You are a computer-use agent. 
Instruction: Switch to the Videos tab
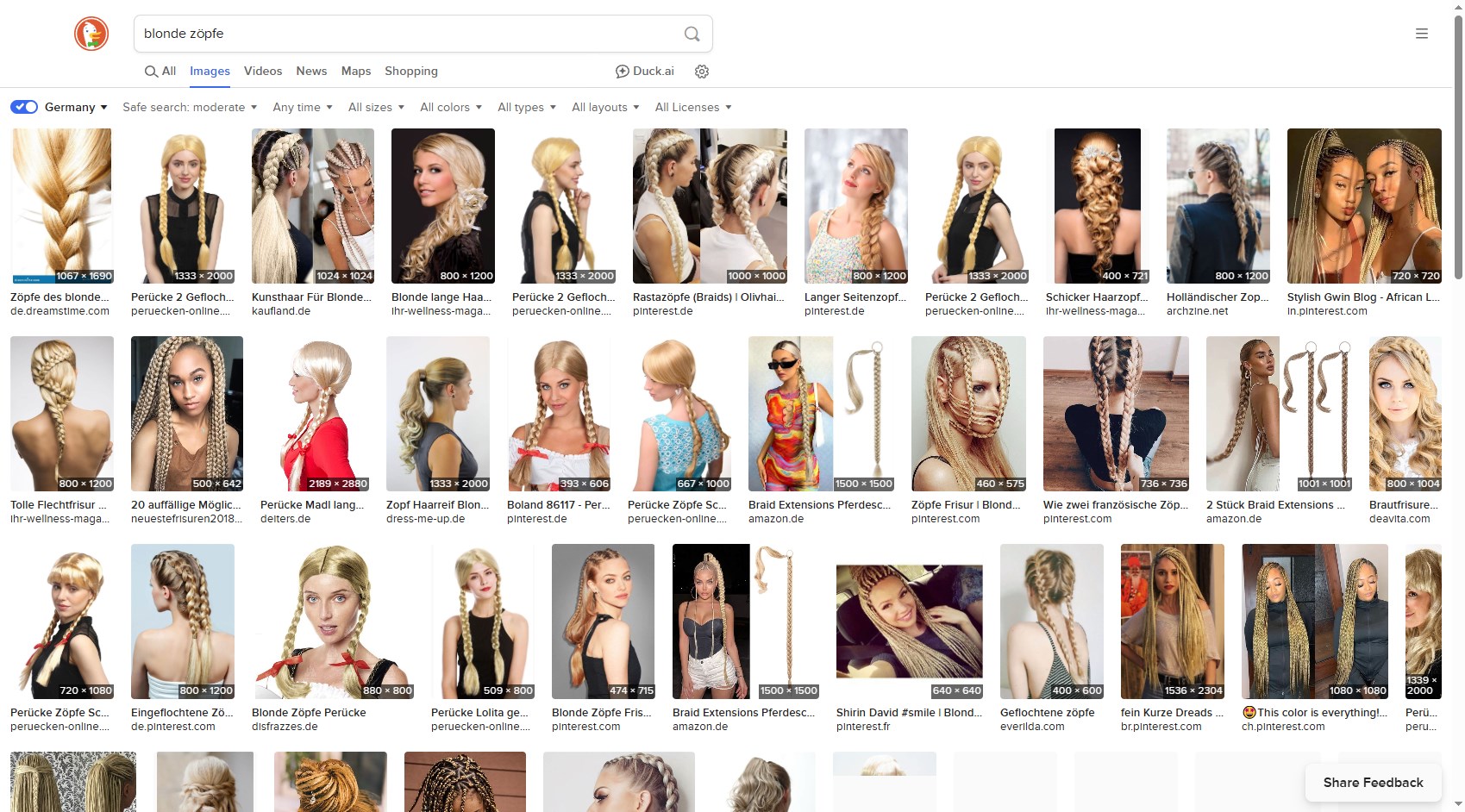pyautogui.click(x=263, y=72)
